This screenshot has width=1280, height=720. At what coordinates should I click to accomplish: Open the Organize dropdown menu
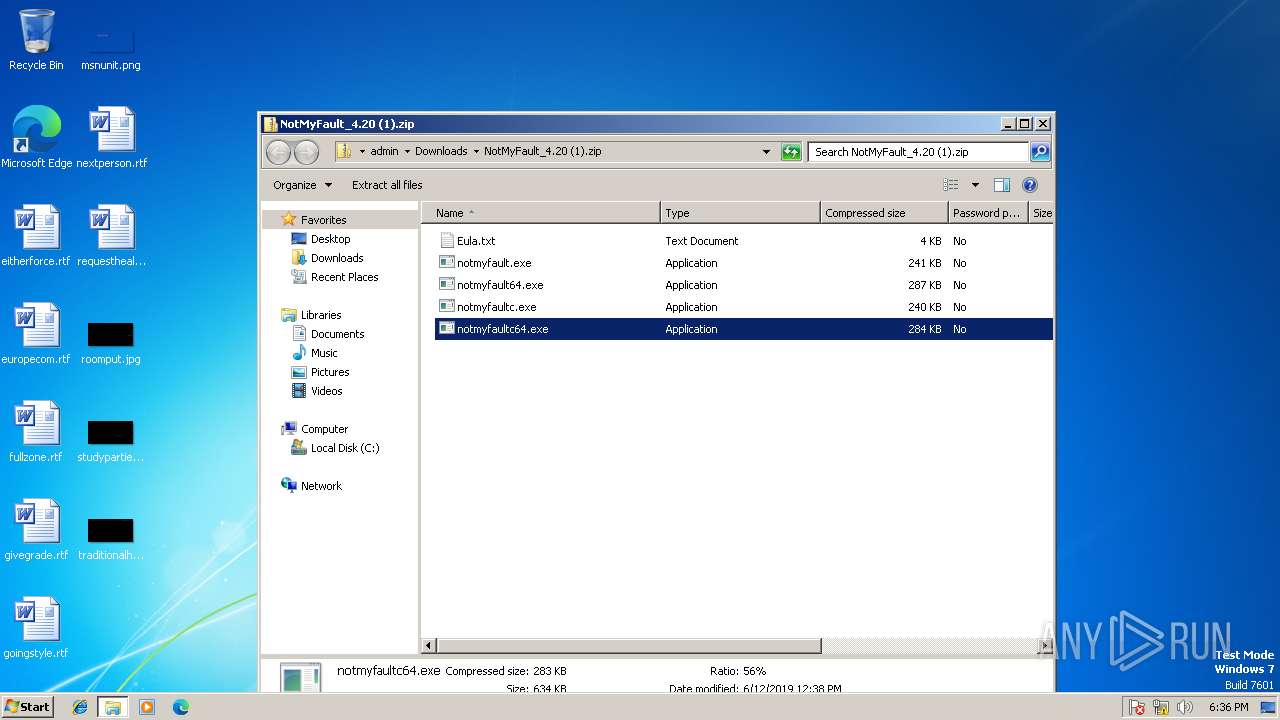(x=302, y=185)
